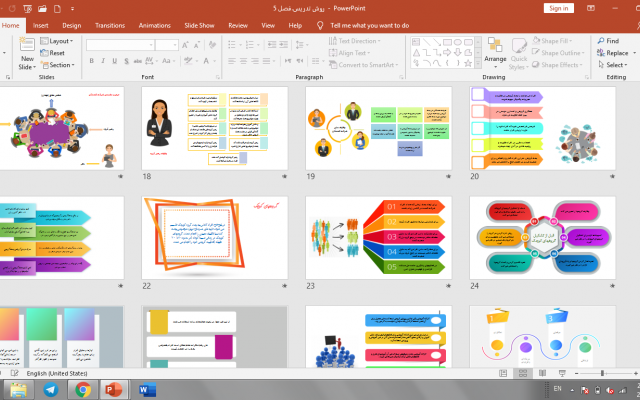640x400 pixels.
Task: Click Increase Font Size icon
Action: point(185,44)
